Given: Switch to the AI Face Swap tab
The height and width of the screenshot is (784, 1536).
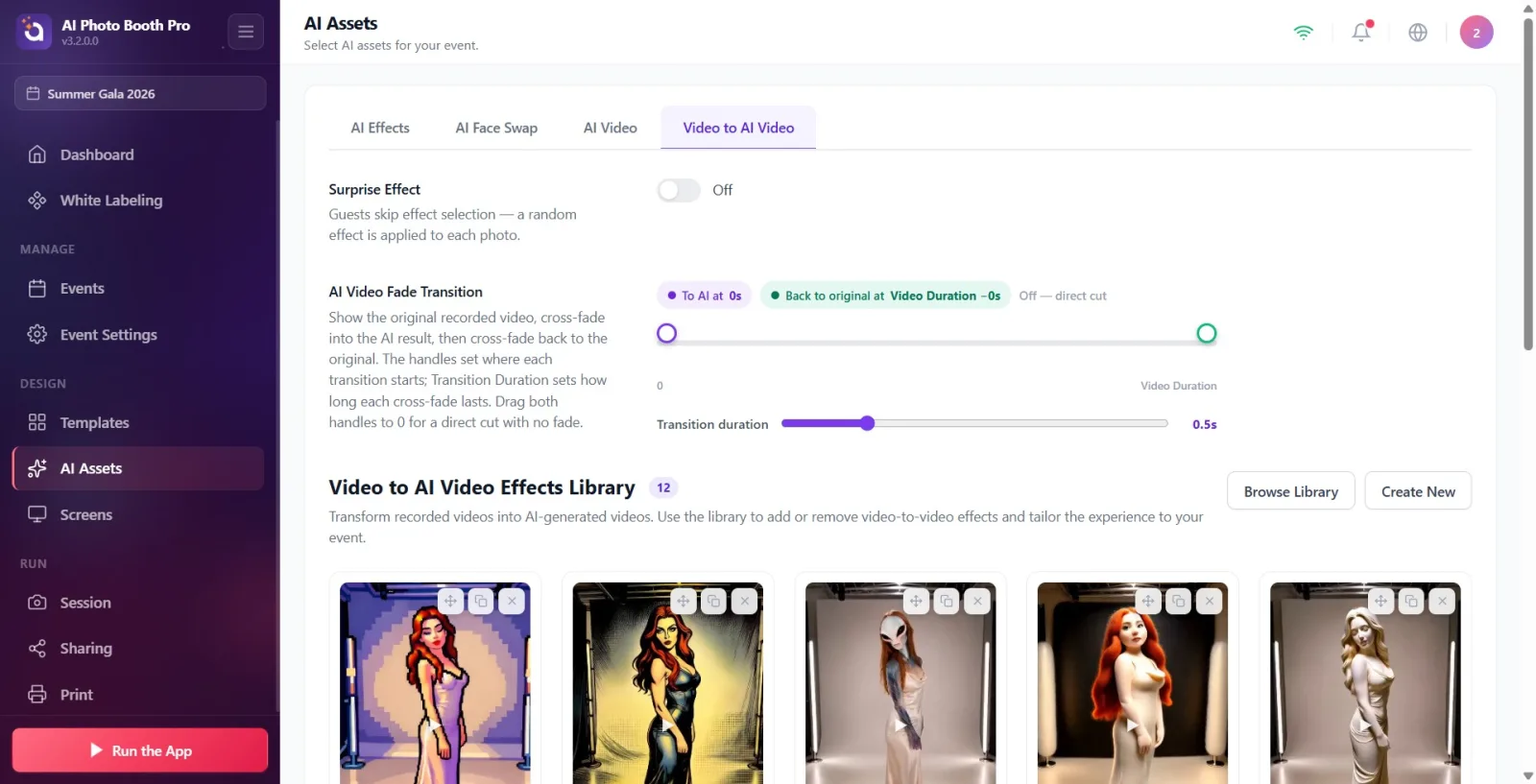Looking at the screenshot, I should click(496, 128).
